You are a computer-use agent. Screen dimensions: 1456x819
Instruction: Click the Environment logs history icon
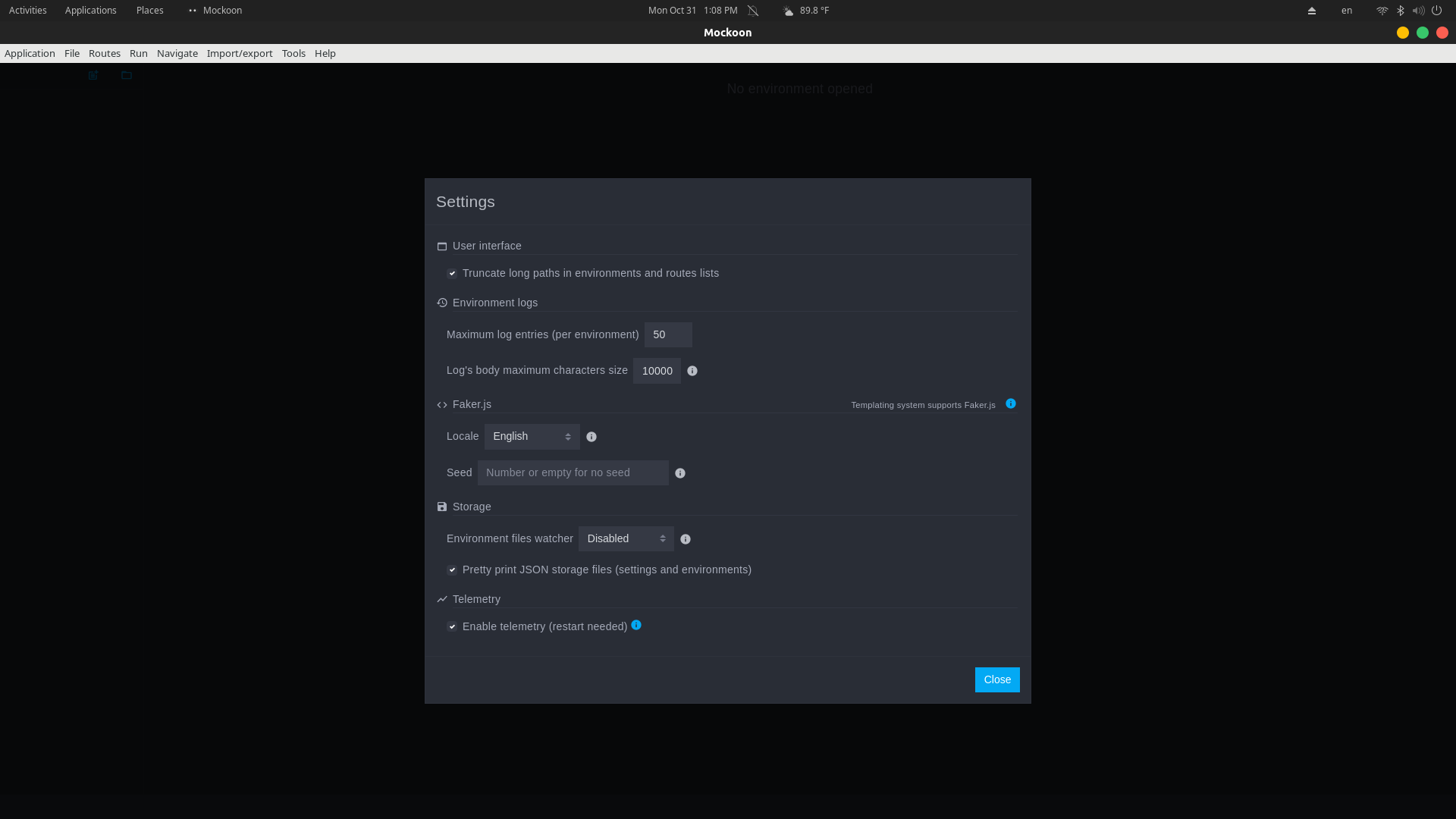pos(441,302)
